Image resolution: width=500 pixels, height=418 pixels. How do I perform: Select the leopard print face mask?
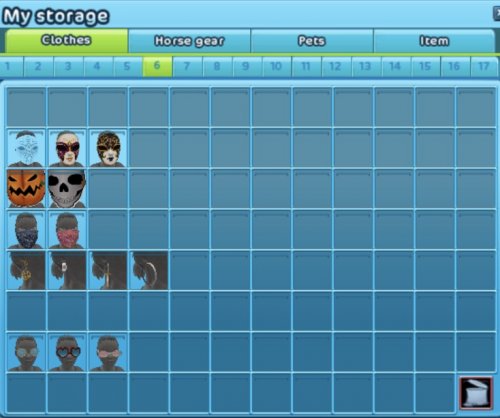click(108, 148)
